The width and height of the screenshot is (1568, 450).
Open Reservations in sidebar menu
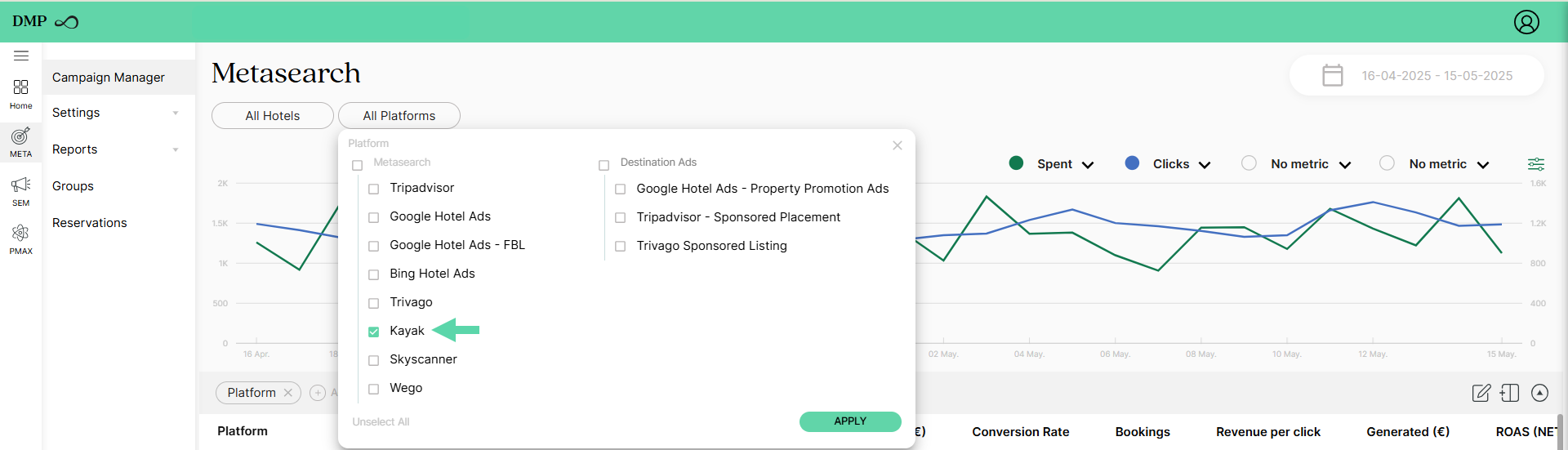[x=90, y=223]
